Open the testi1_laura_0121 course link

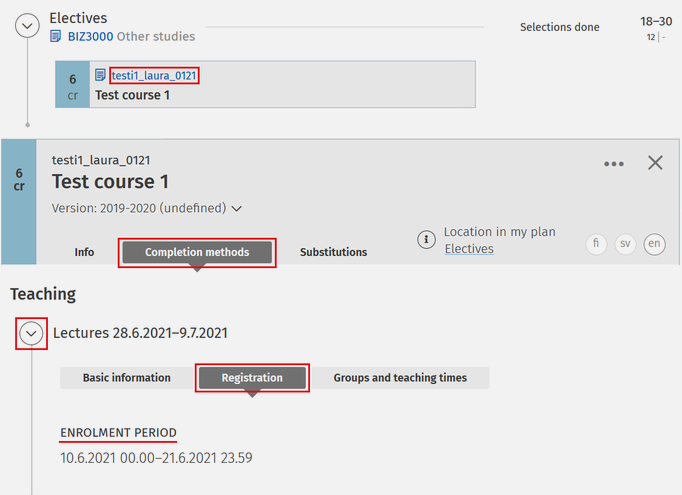pos(154,75)
